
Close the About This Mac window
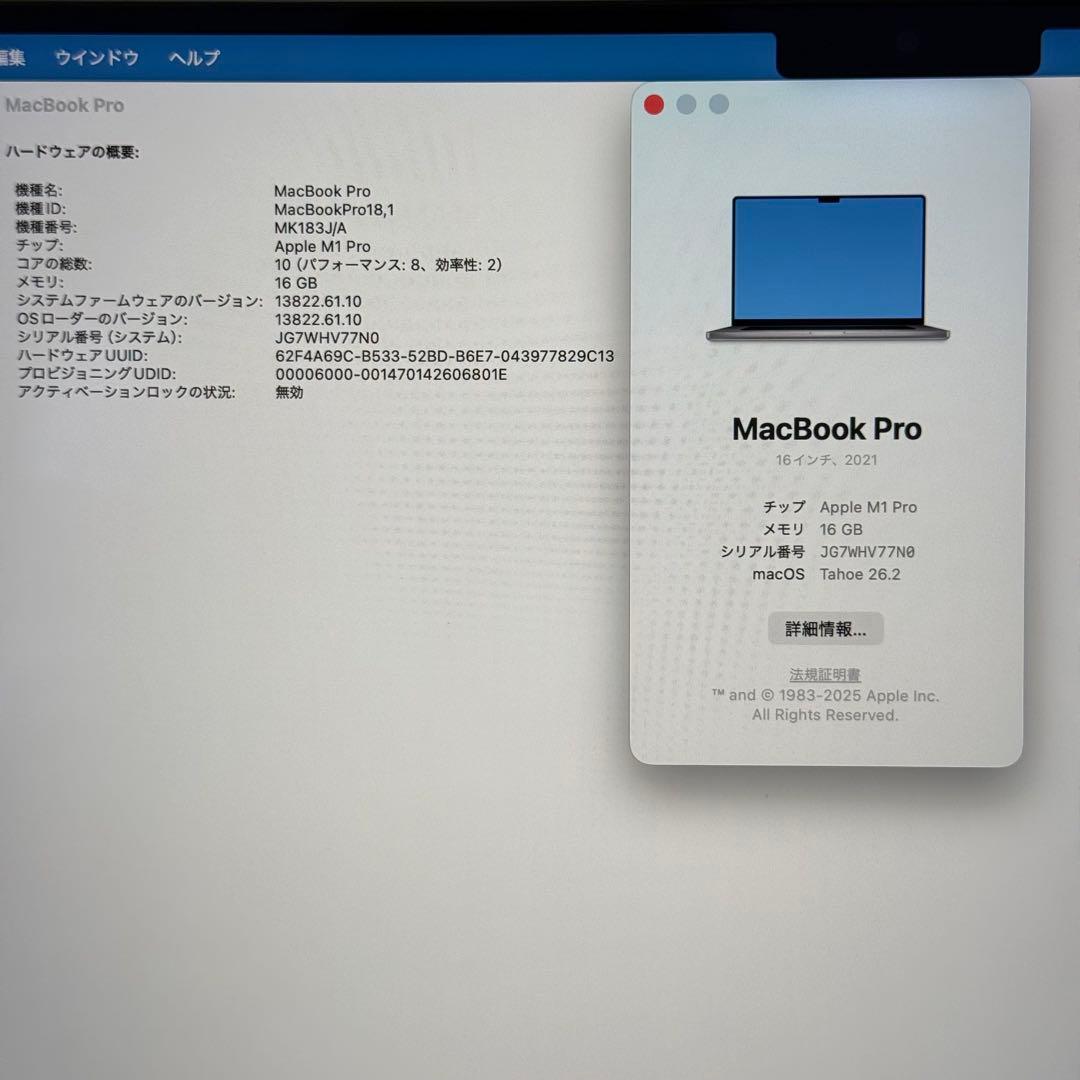(x=654, y=105)
